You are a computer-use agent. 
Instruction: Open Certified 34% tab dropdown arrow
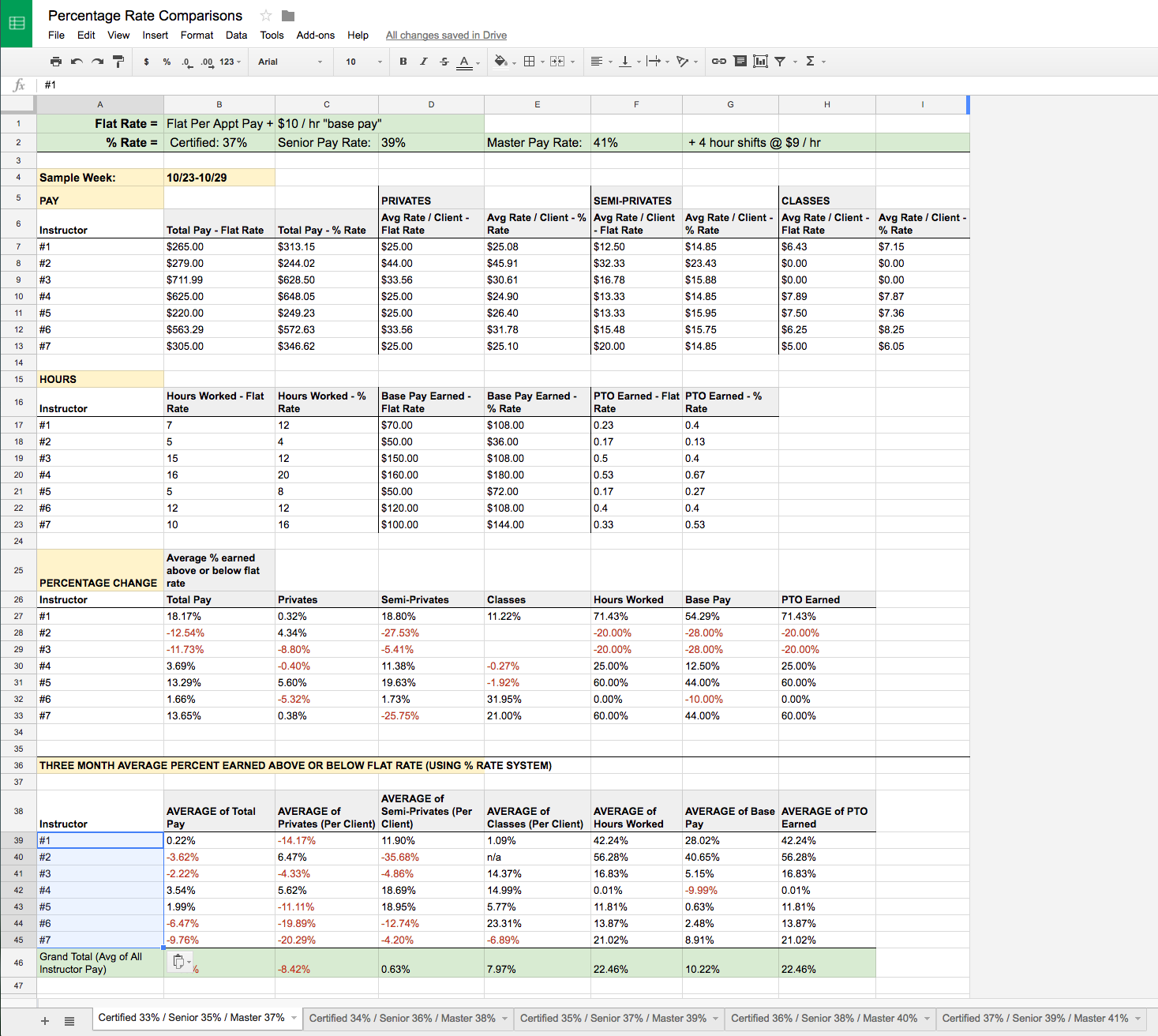click(x=505, y=1019)
